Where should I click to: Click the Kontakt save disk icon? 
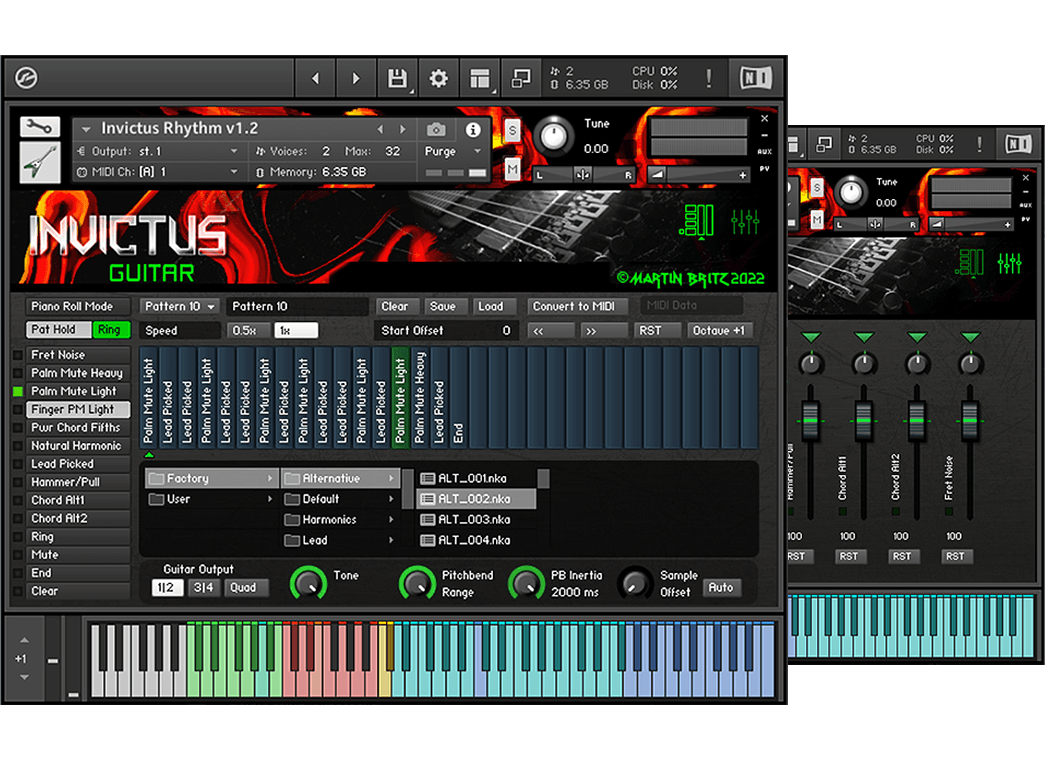point(396,79)
